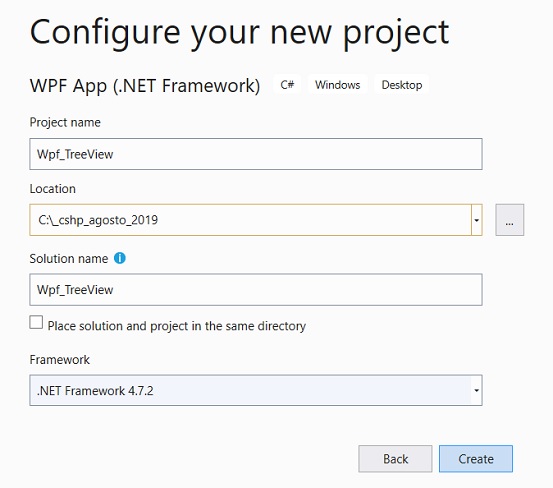Image resolution: width=553 pixels, height=488 pixels.
Task: Click the Location label
Action: 53,189
